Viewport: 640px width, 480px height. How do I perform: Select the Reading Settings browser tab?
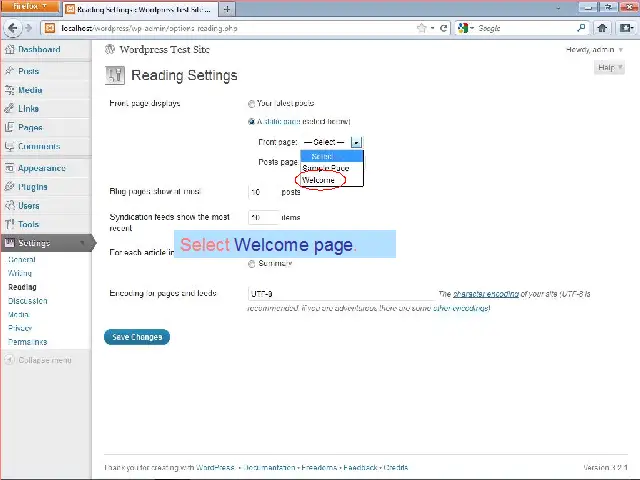(140, 9)
